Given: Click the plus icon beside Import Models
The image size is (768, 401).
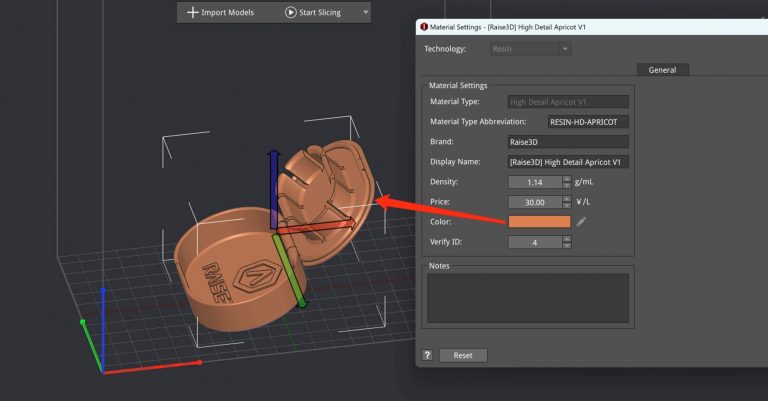Looking at the screenshot, I should pos(192,12).
